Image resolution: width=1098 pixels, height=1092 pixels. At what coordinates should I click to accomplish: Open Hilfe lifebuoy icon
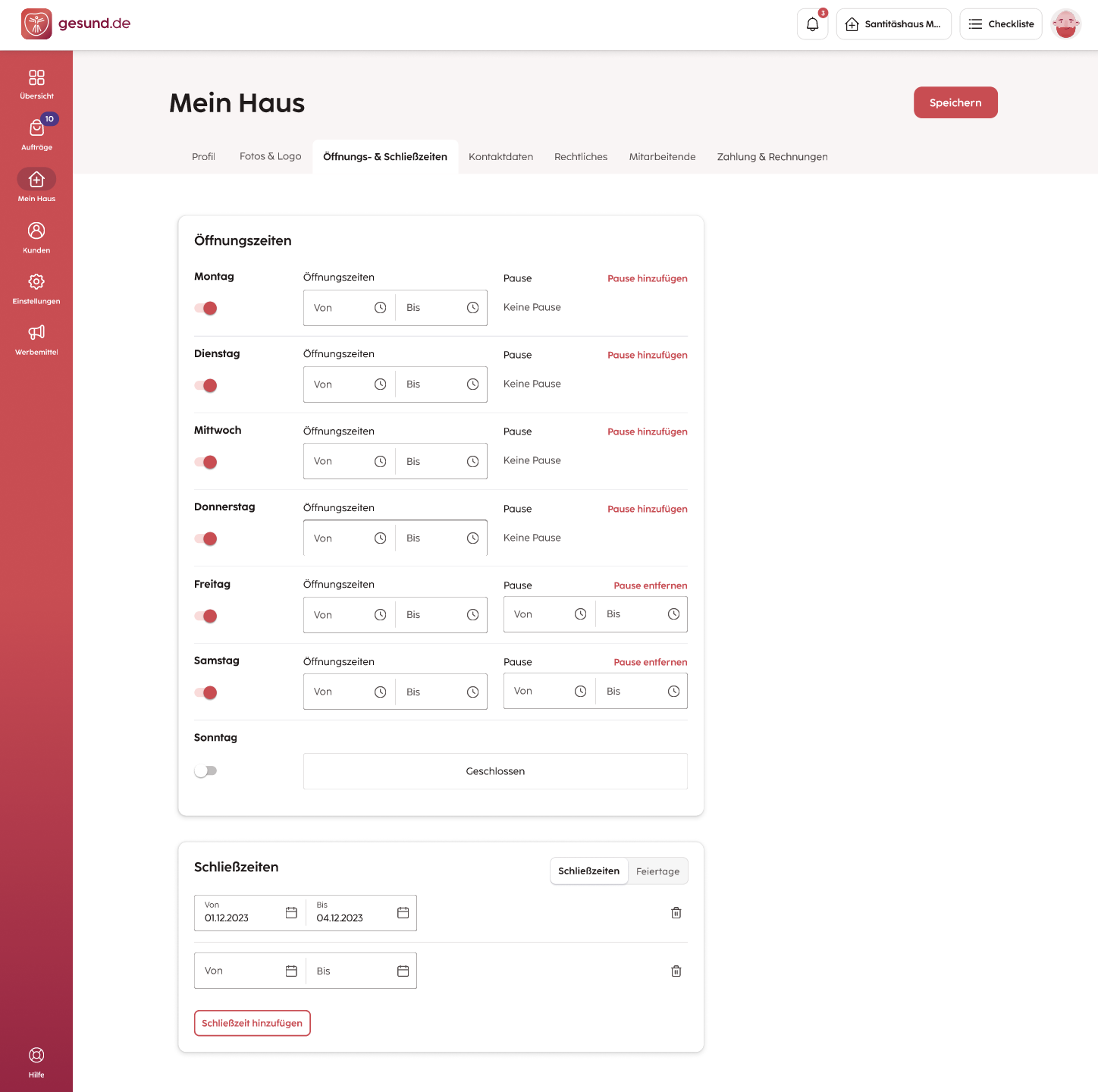36,1062
